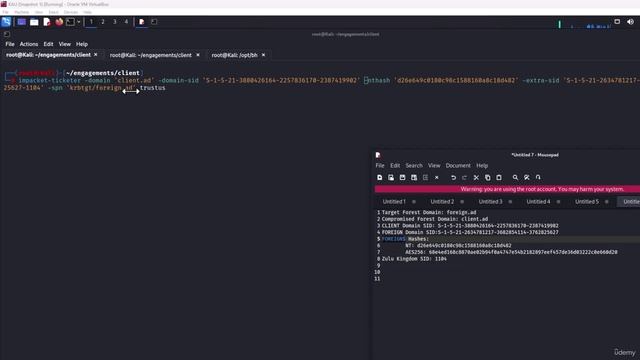Open Mousepad Help menu
This screenshot has height=360, width=640.
click(x=482, y=166)
